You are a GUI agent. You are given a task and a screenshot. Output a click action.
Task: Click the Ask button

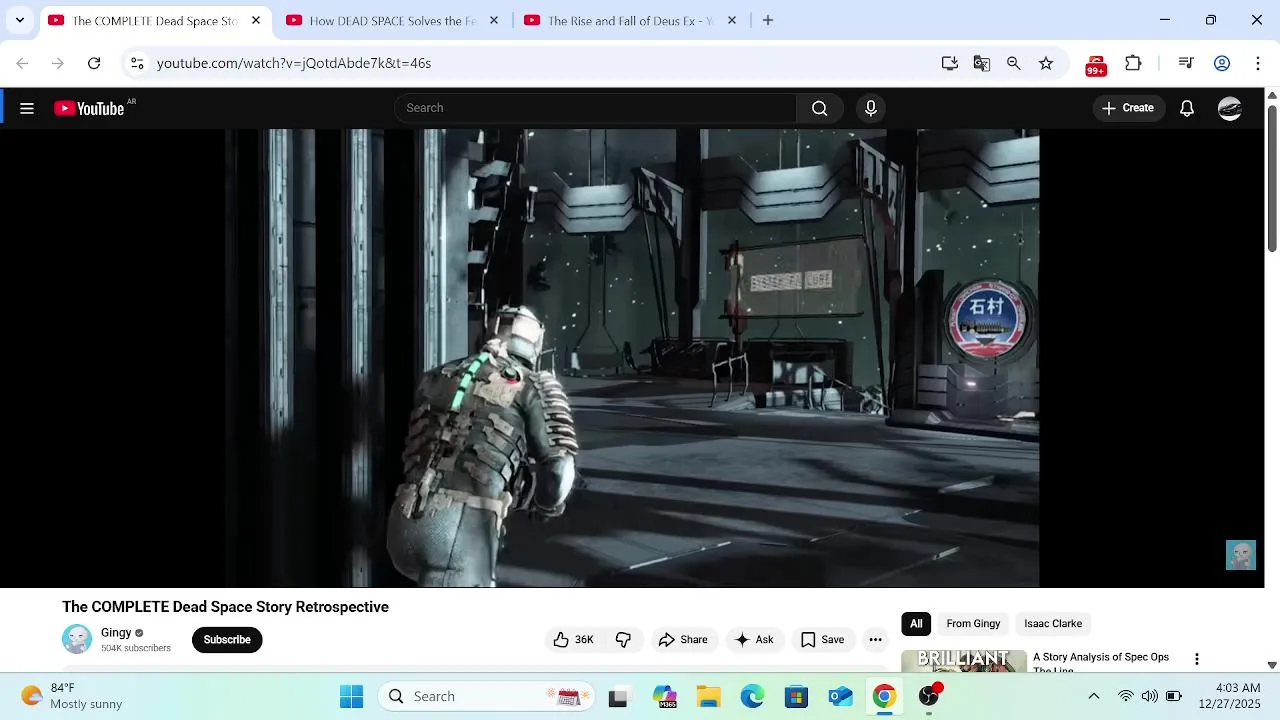click(754, 640)
